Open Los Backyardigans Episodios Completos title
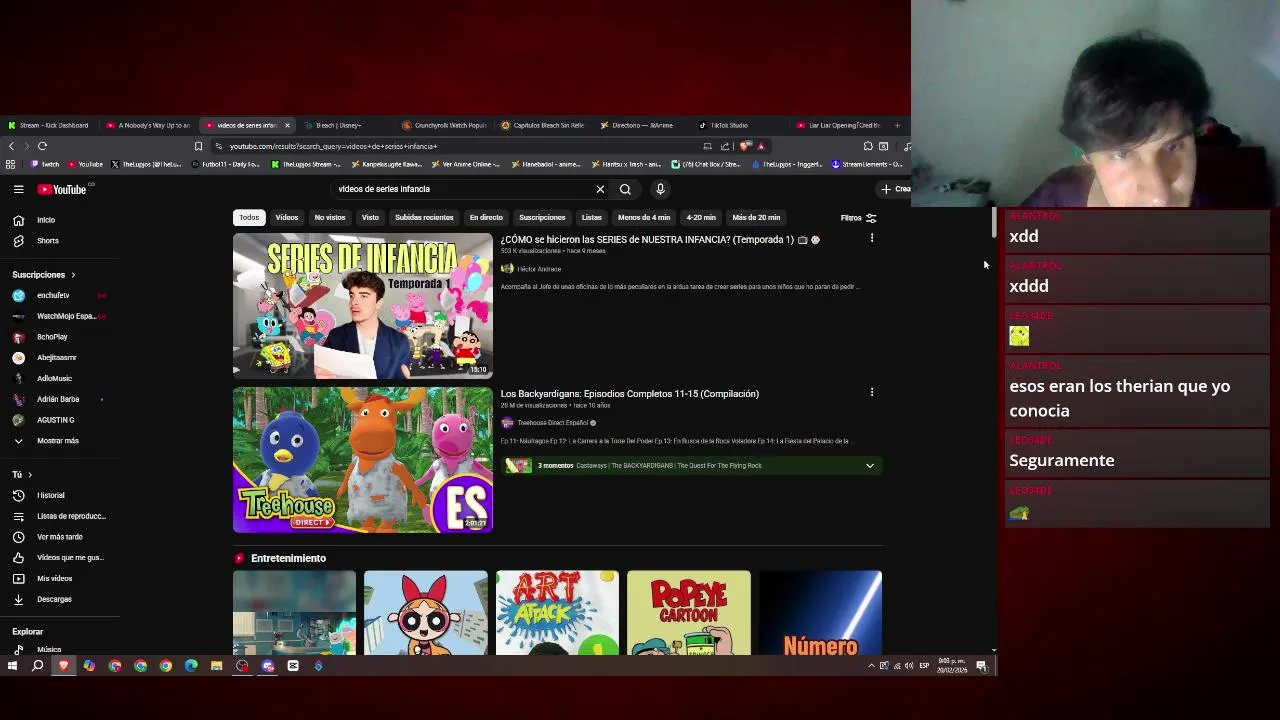The width and height of the screenshot is (1280, 720). [x=630, y=394]
